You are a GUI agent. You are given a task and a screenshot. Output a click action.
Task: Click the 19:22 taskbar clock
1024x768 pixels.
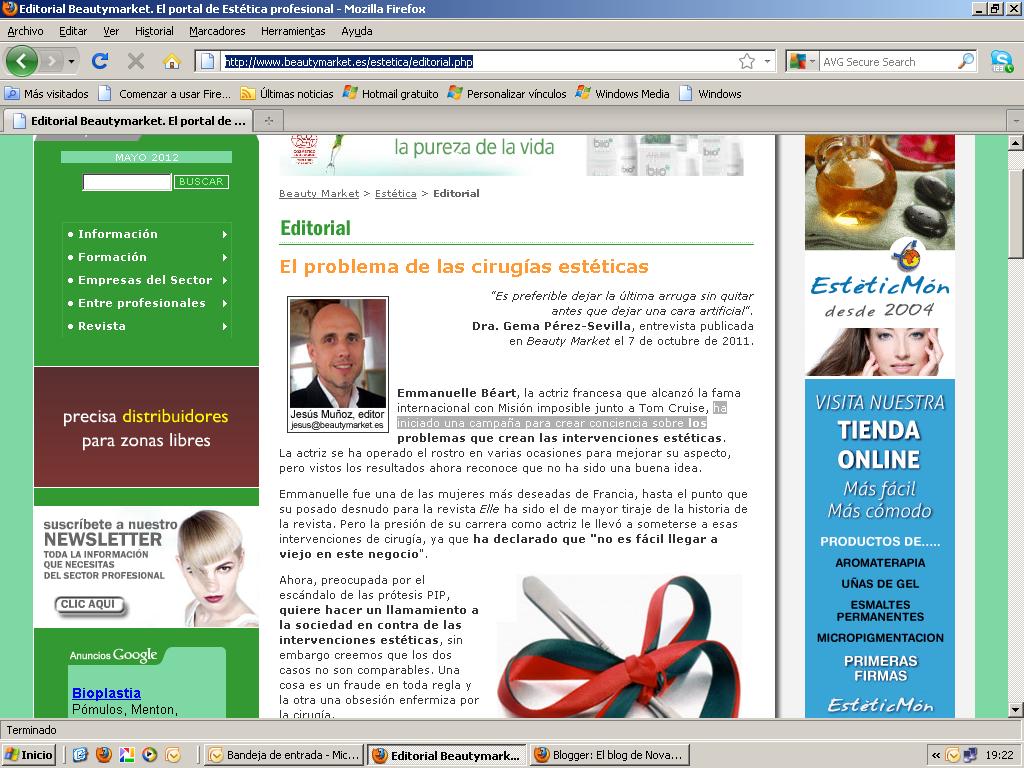click(999, 756)
